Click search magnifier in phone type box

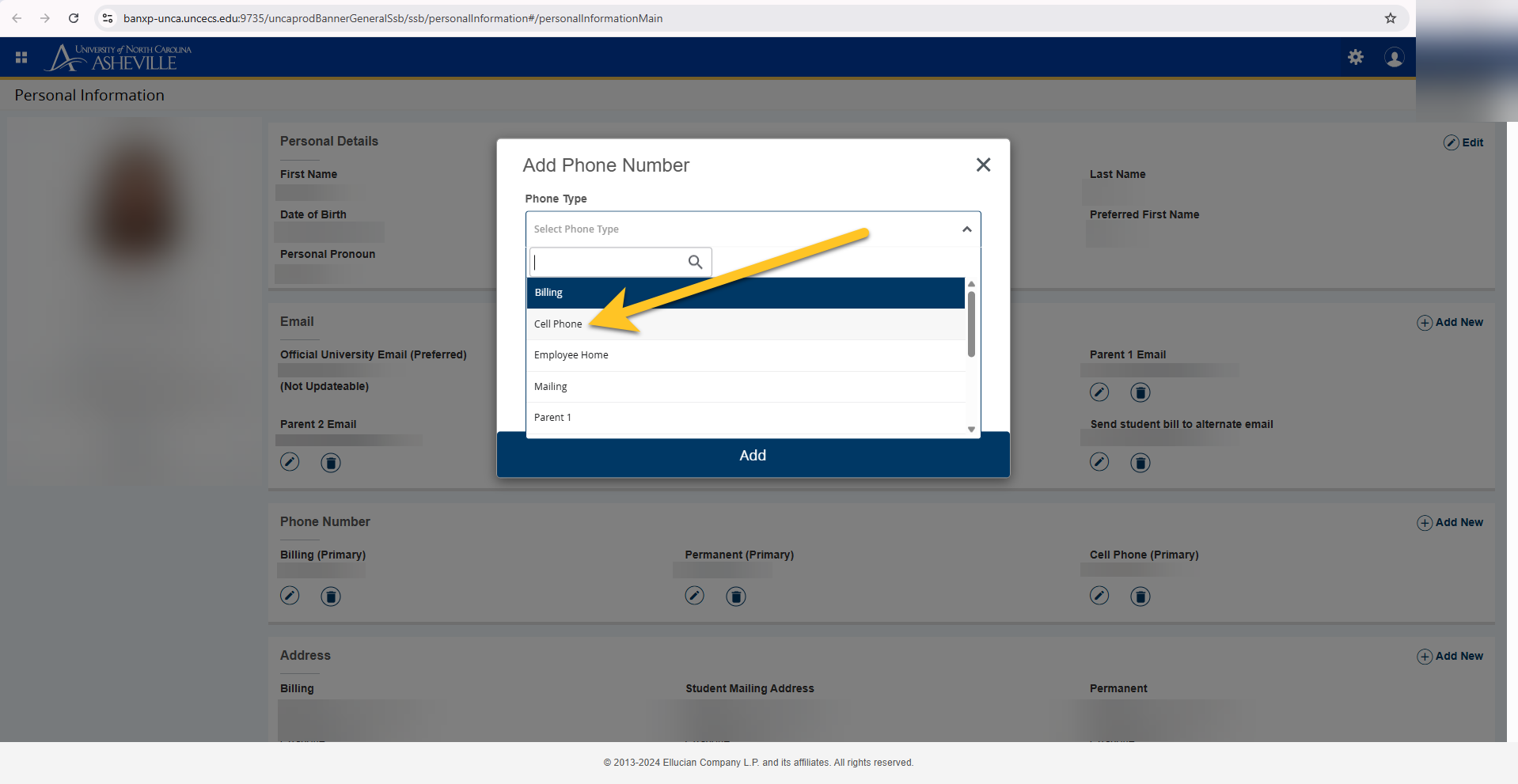click(x=695, y=262)
